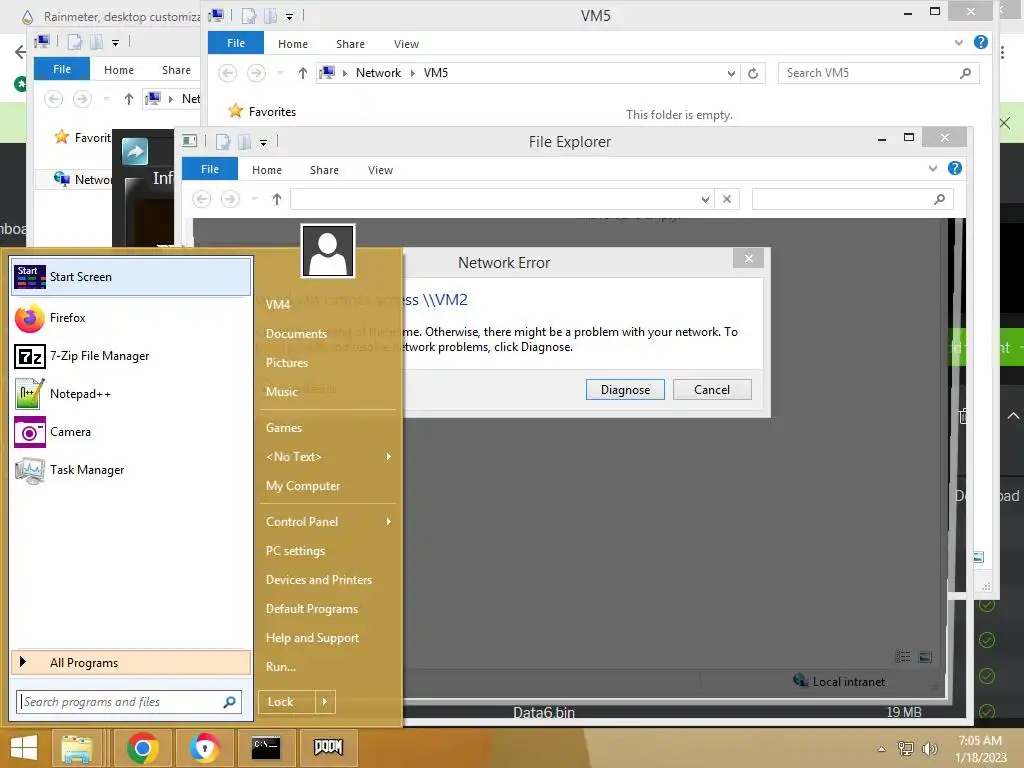Viewport: 1024px width, 768px height.
Task: Click the user account picture
Action: coord(328,251)
